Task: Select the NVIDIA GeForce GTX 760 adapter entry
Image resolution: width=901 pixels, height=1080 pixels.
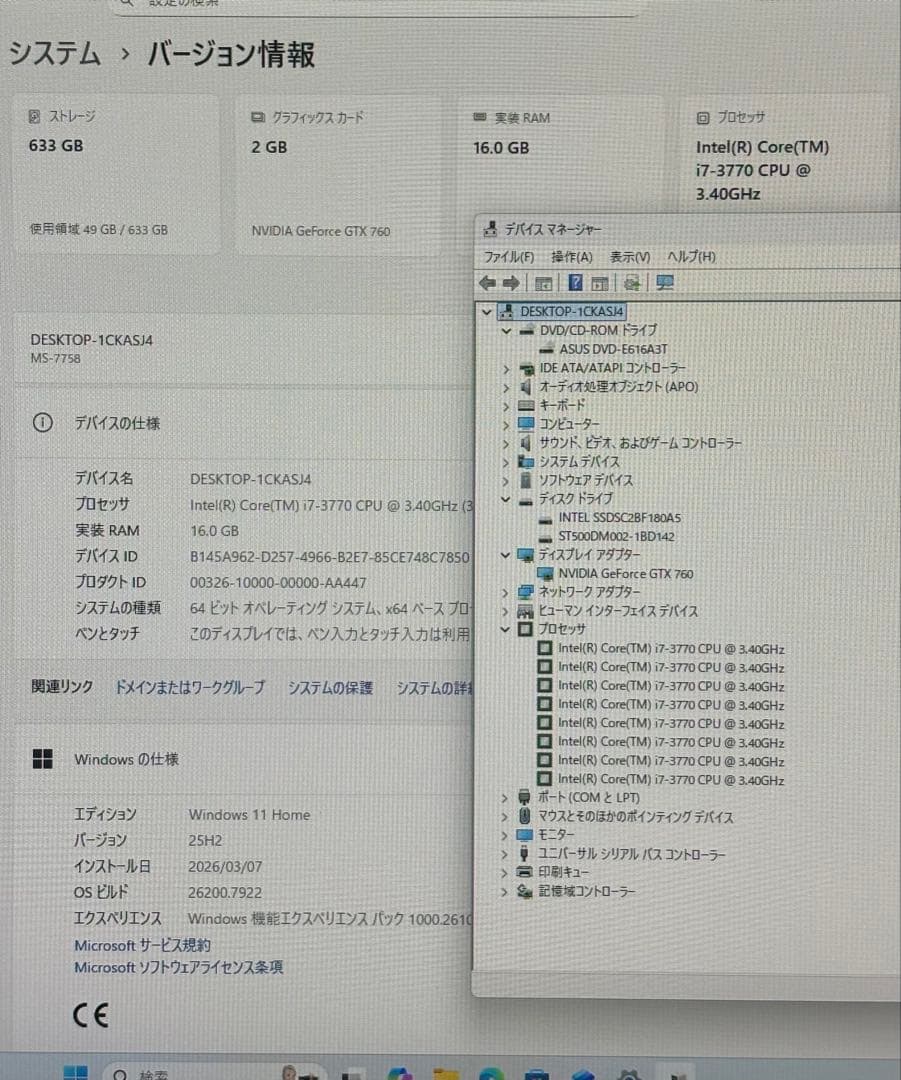Action: 625,573
